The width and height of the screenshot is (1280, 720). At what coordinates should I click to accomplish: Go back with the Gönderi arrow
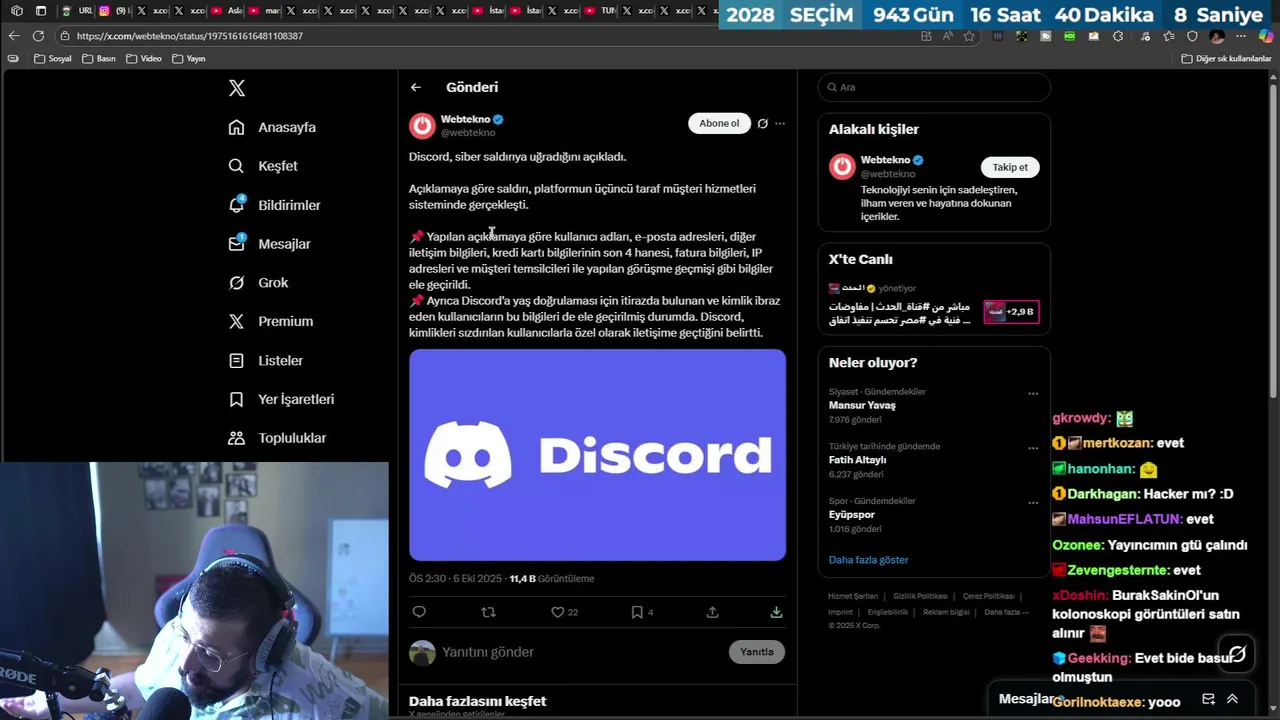point(416,87)
